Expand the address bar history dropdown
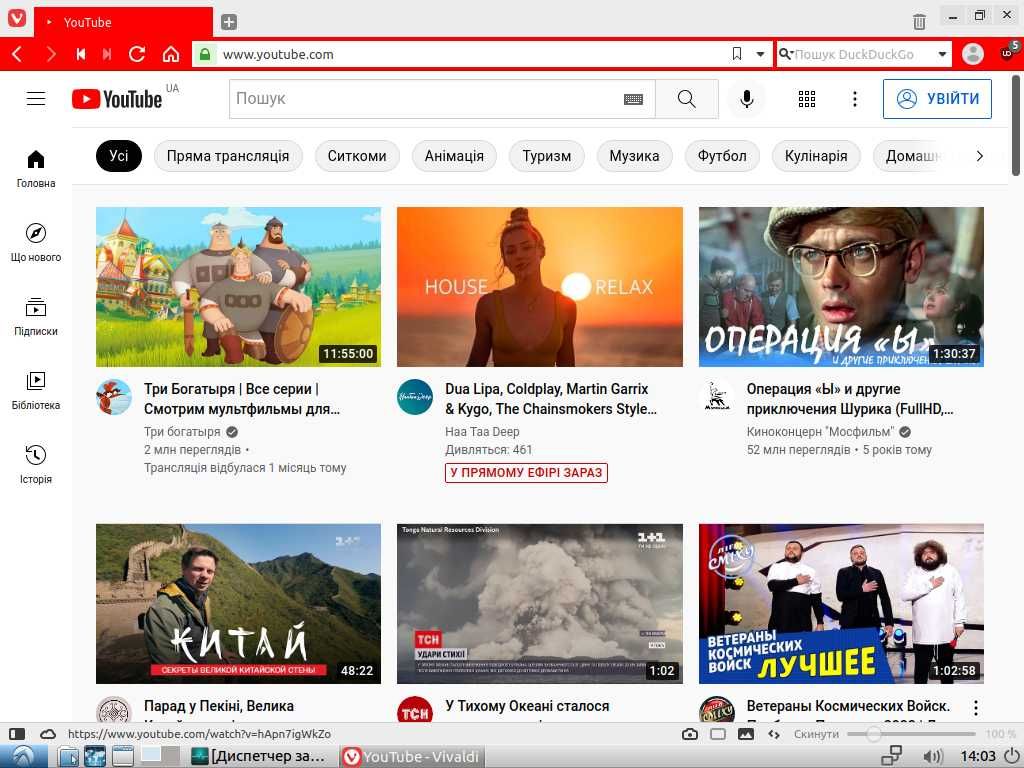 click(x=760, y=54)
